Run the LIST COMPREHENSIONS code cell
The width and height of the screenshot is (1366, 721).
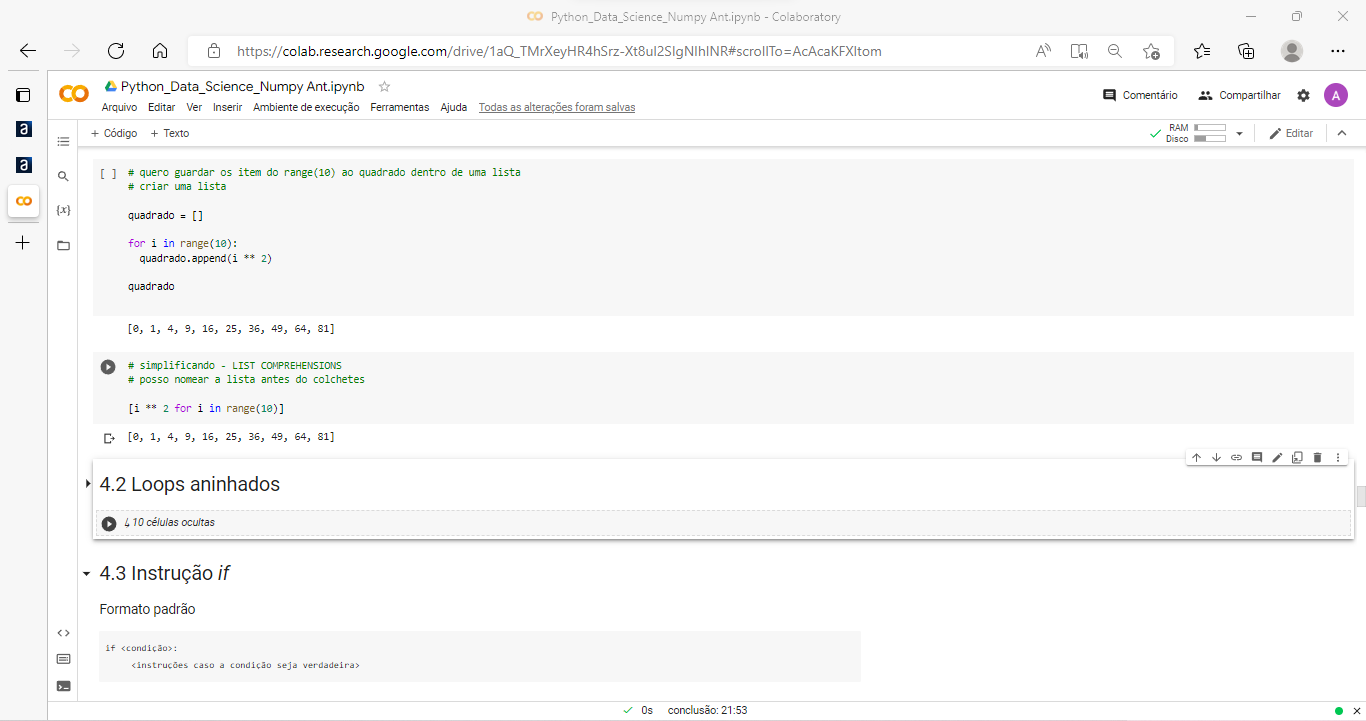108,367
